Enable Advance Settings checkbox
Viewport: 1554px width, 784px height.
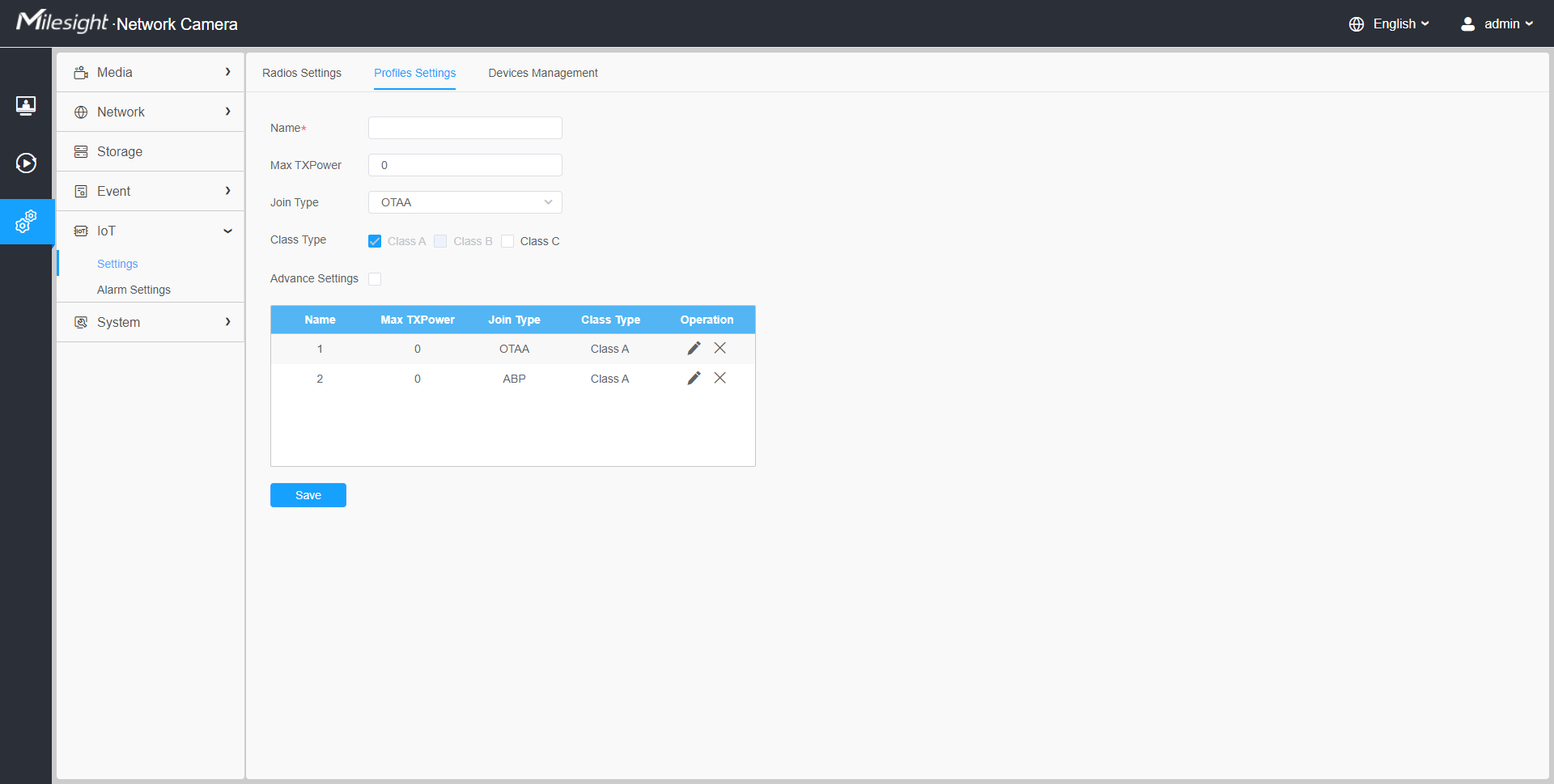375,278
